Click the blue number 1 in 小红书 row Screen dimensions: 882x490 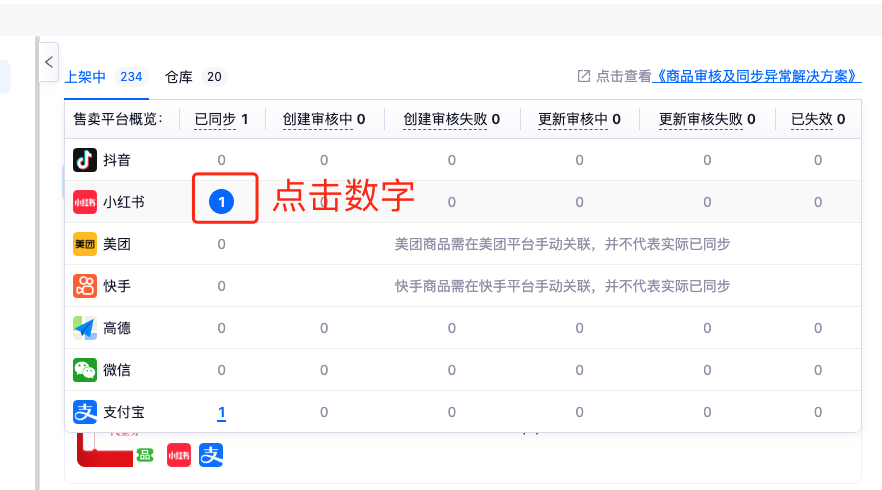coord(222,202)
